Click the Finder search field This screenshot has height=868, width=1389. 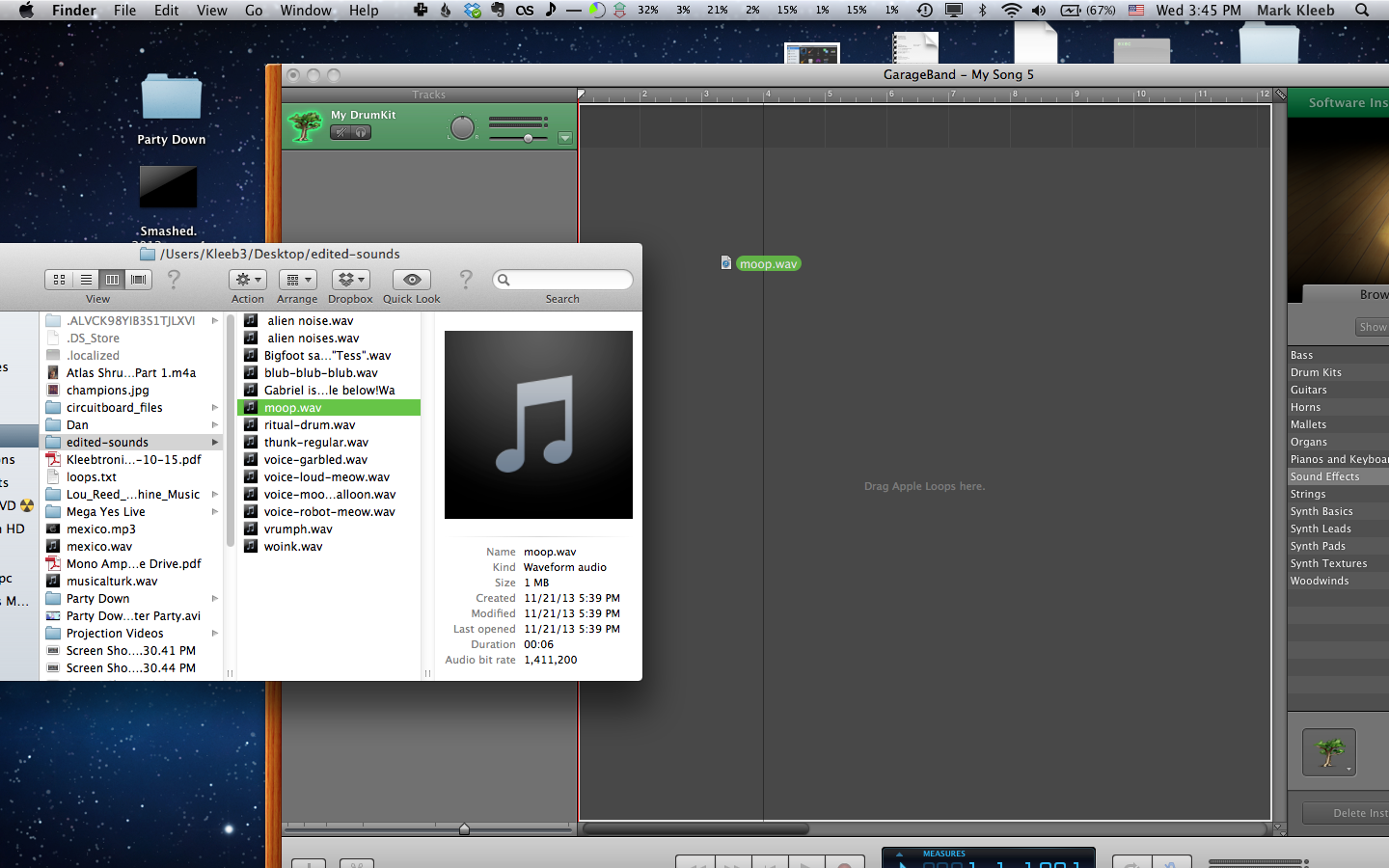(562, 280)
